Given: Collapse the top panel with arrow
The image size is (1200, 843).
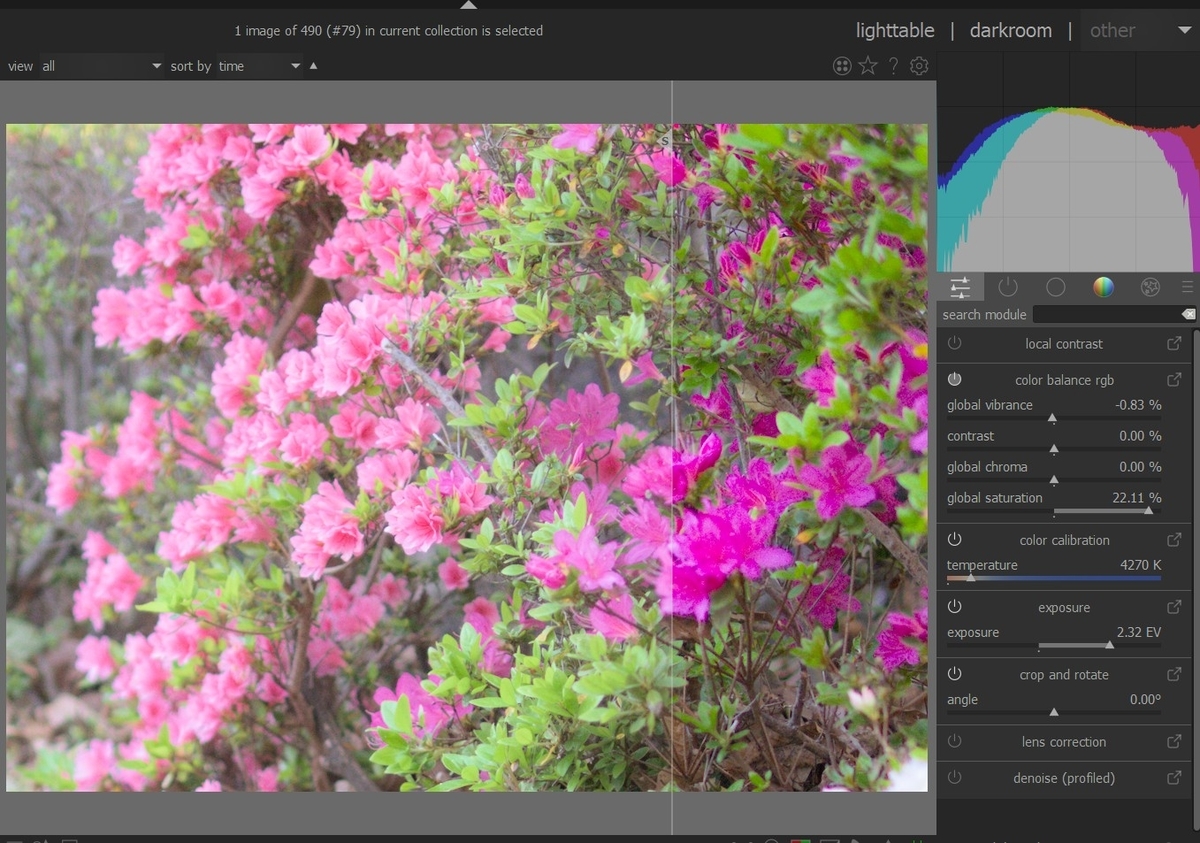Looking at the screenshot, I should (x=468, y=4).
